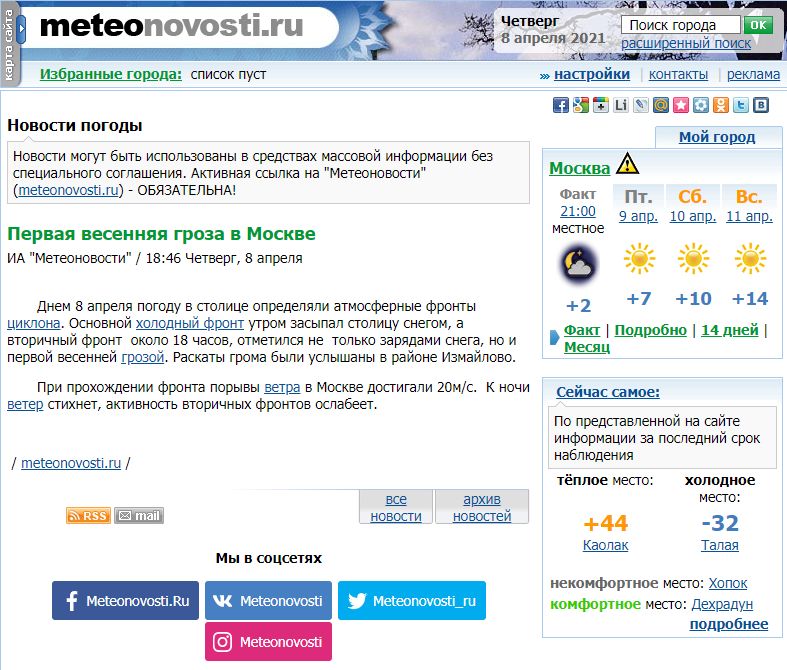Open the 'Дехрадун' comfortable place link
This screenshot has height=670, width=787.
[722, 604]
